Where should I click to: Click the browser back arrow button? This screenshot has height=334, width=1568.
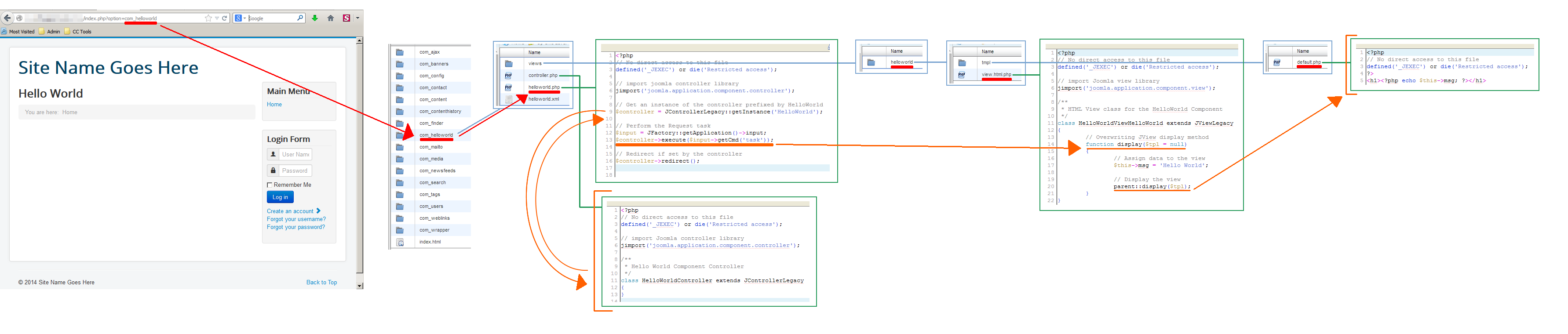point(7,18)
